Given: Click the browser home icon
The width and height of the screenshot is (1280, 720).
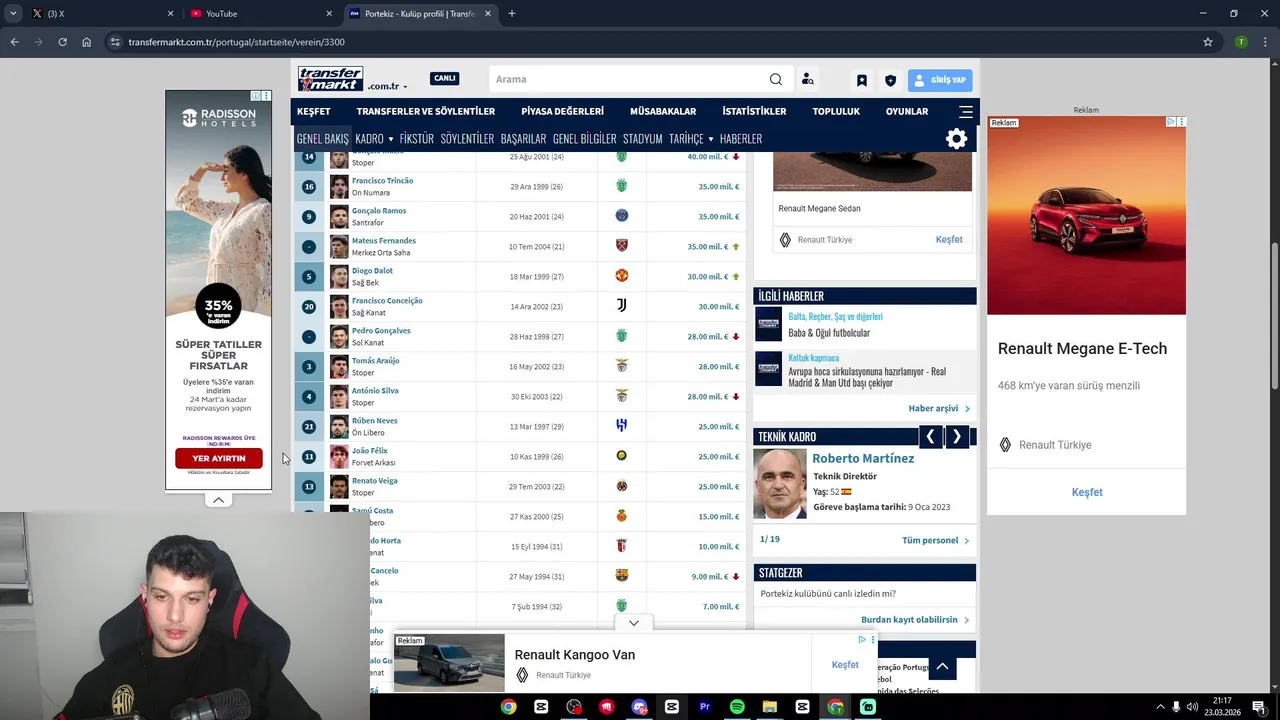Looking at the screenshot, I should coord(86,42).
